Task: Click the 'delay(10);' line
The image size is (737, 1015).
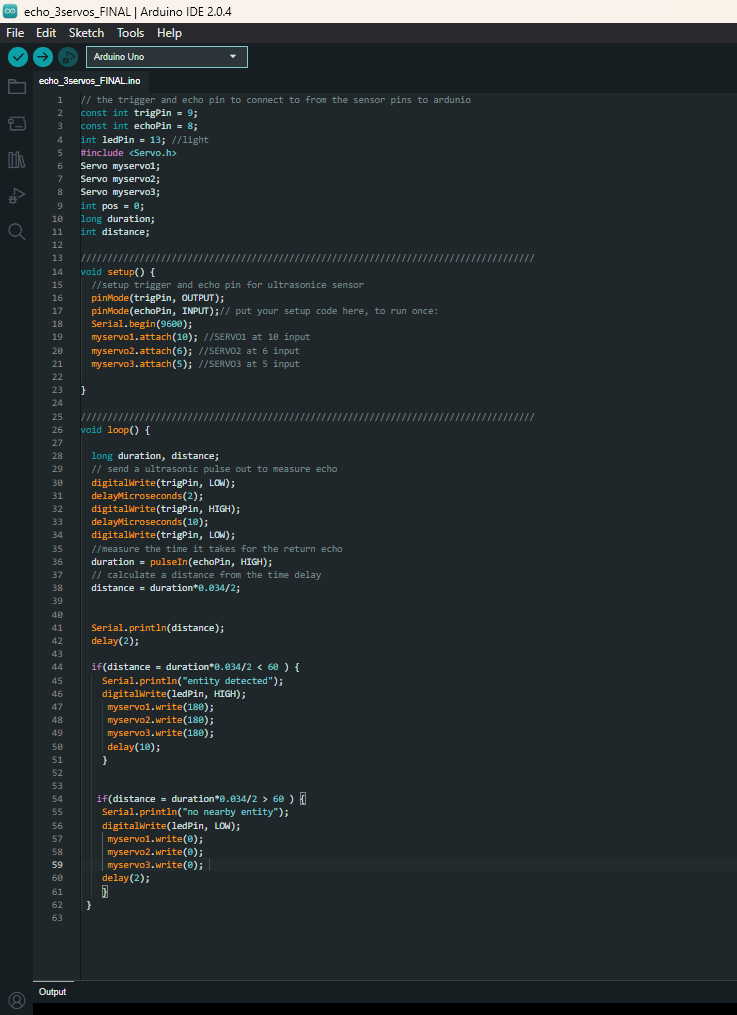Action: (134, 747)
